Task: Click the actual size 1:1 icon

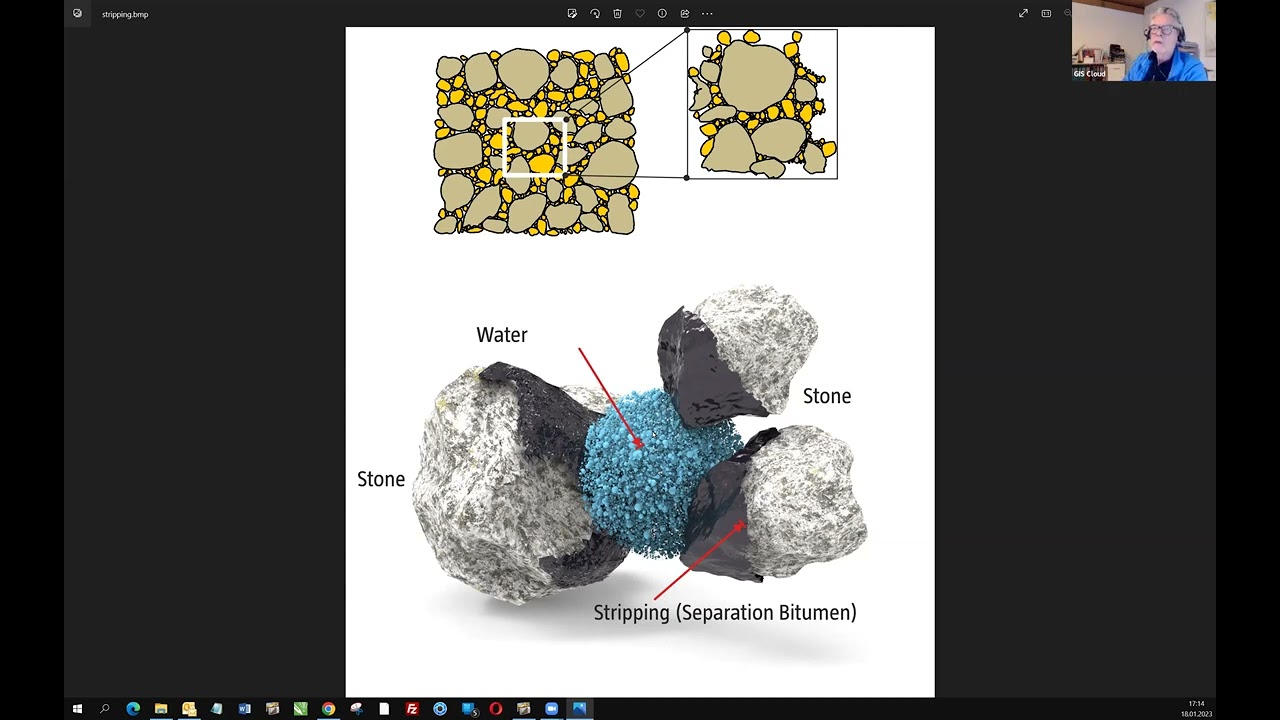Action: pyautogui.click(x=1046, y=13)
